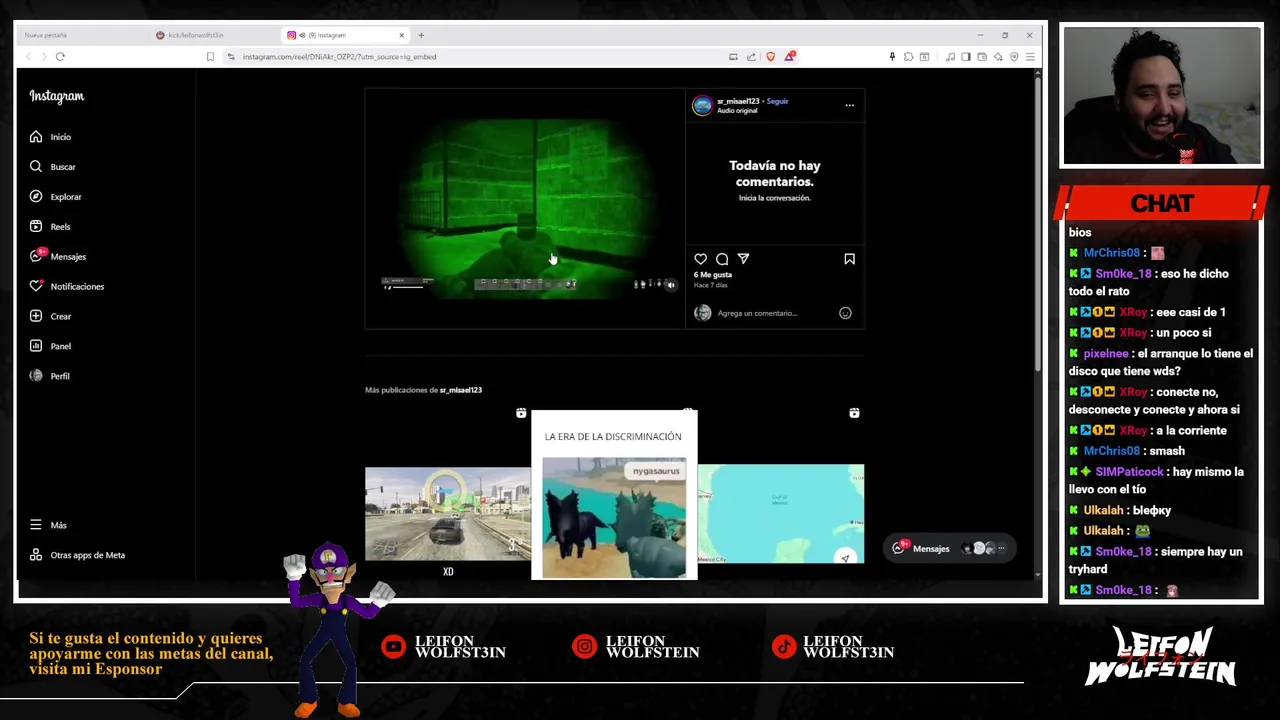1280x720 pixels.
Task: Open the emoji picker in comment box
Action: coord(845,313)
